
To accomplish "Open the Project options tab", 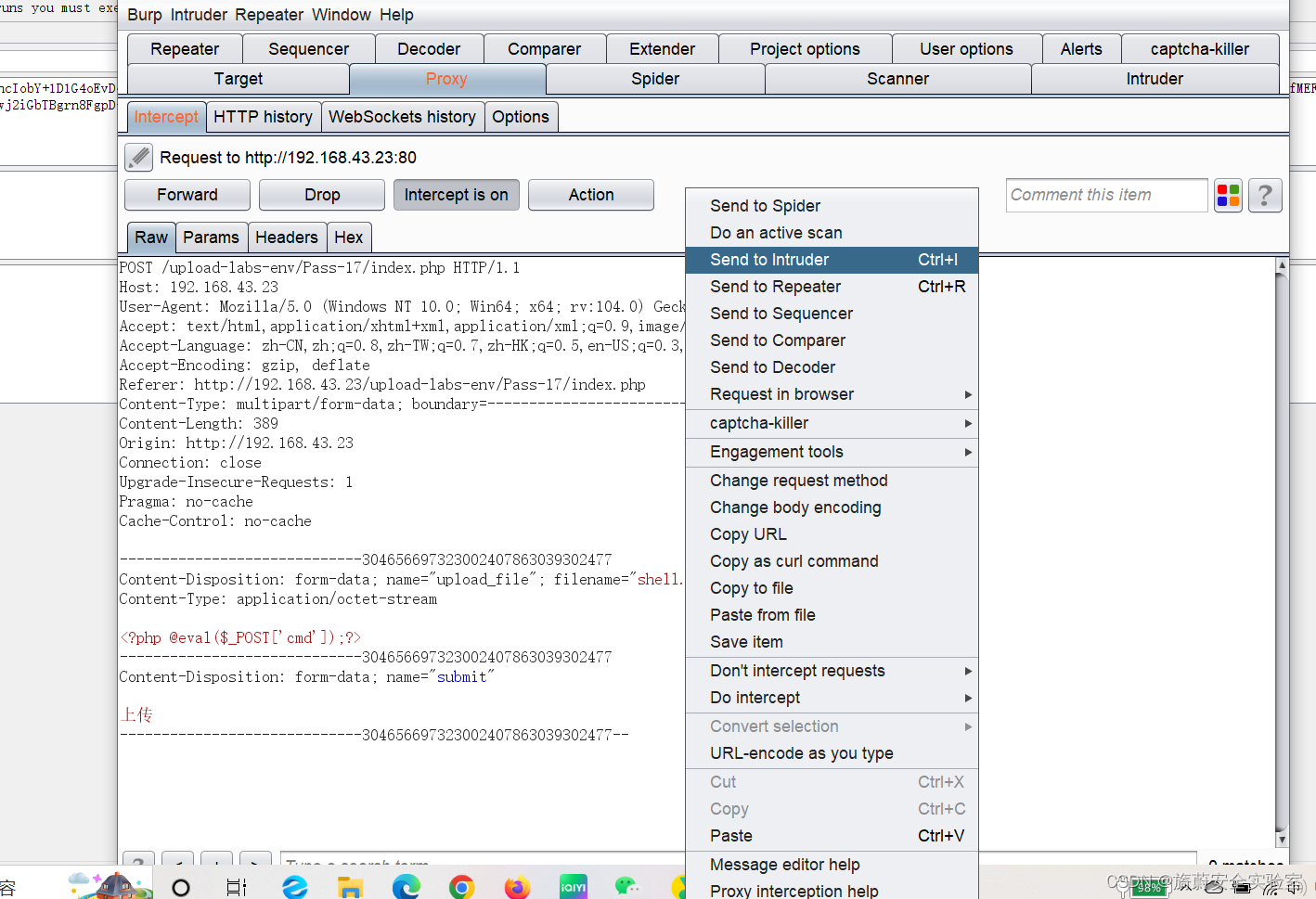I will click(805, 49).
